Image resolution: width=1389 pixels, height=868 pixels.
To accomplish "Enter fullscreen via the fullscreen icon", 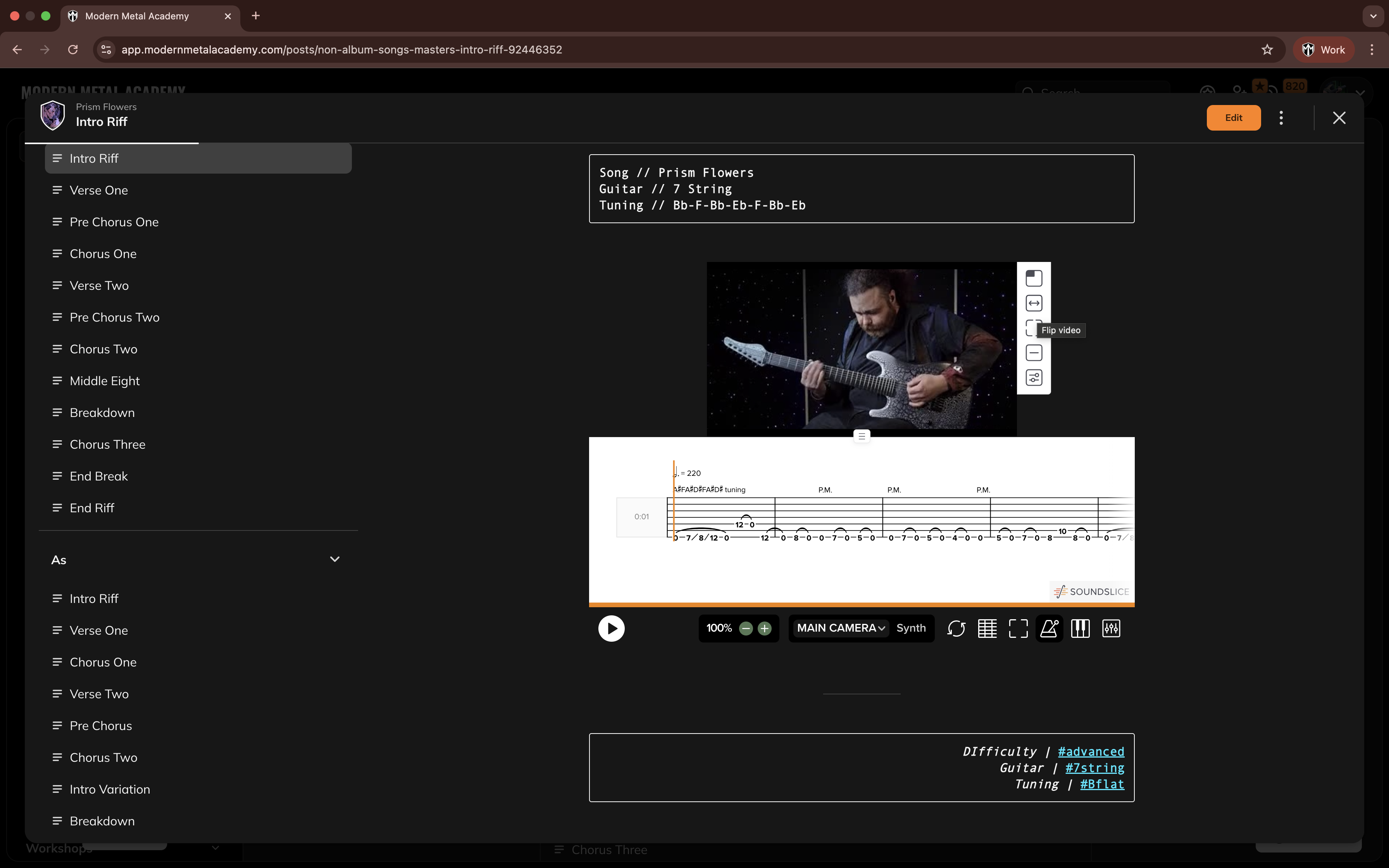I will pos(1018,628).
